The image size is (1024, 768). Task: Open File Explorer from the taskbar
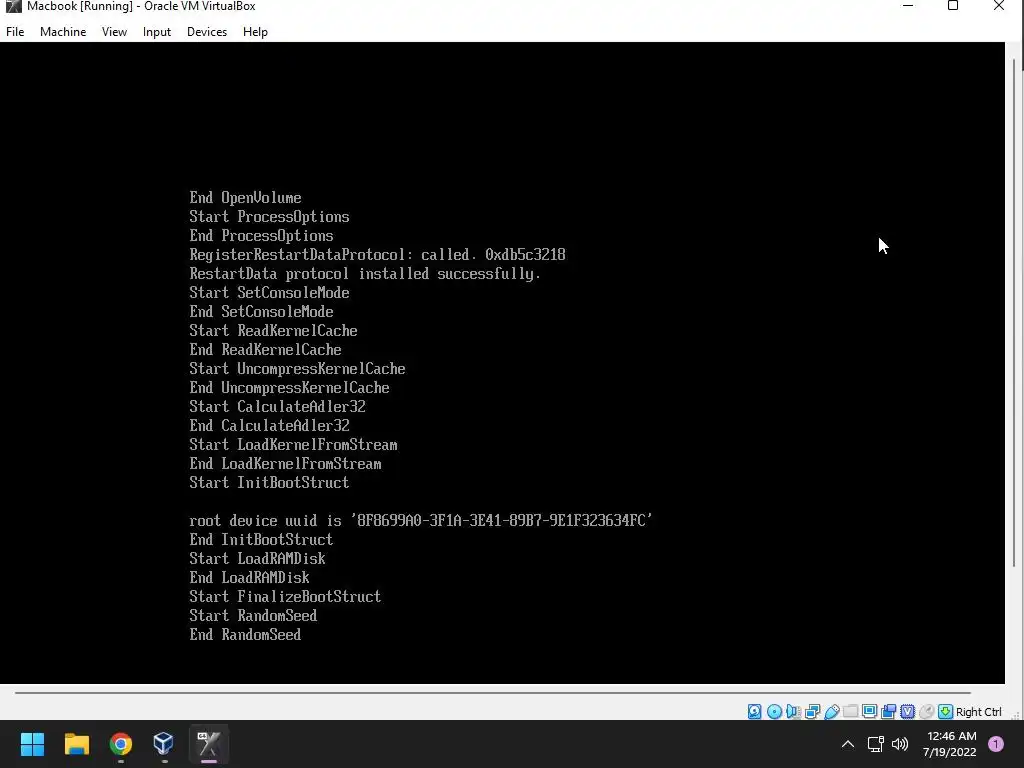click(x=76, y=744)
